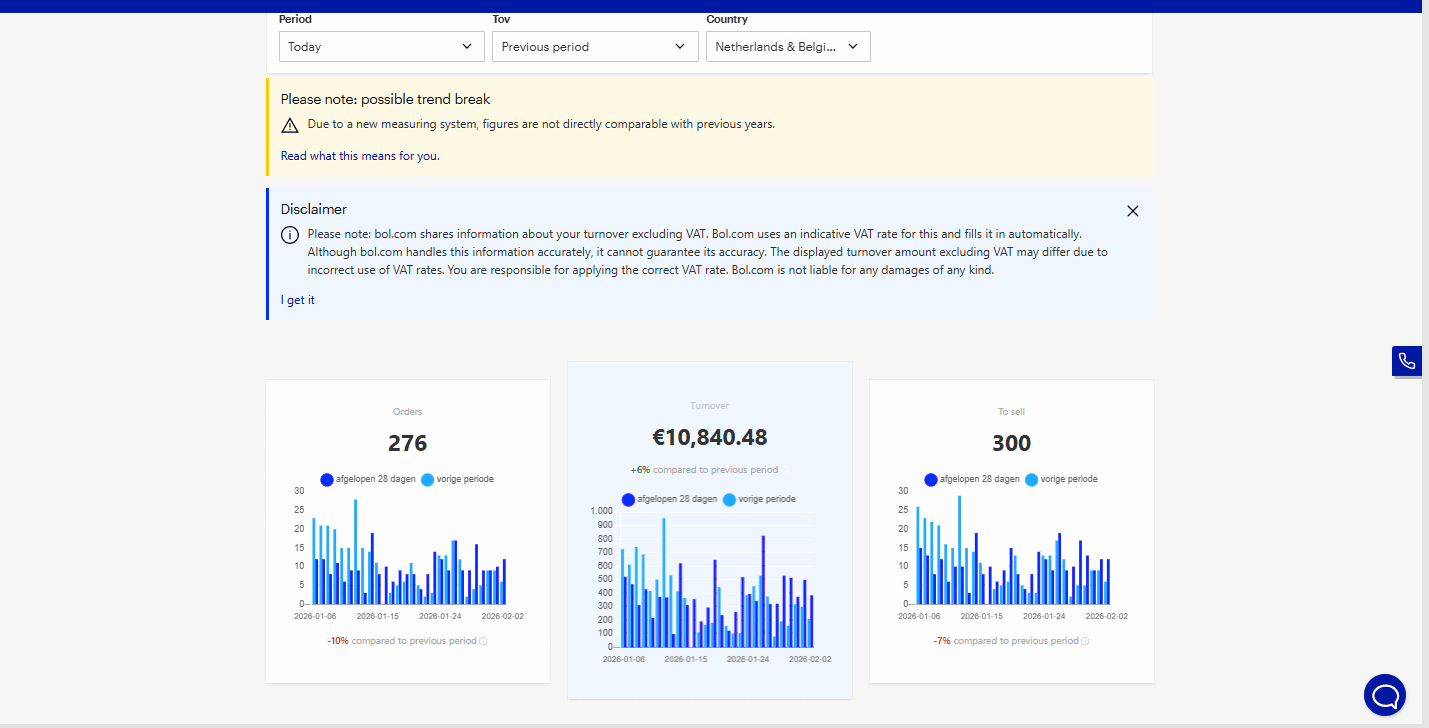Open the Period dropdown showing Today

(x=381, y=46)
